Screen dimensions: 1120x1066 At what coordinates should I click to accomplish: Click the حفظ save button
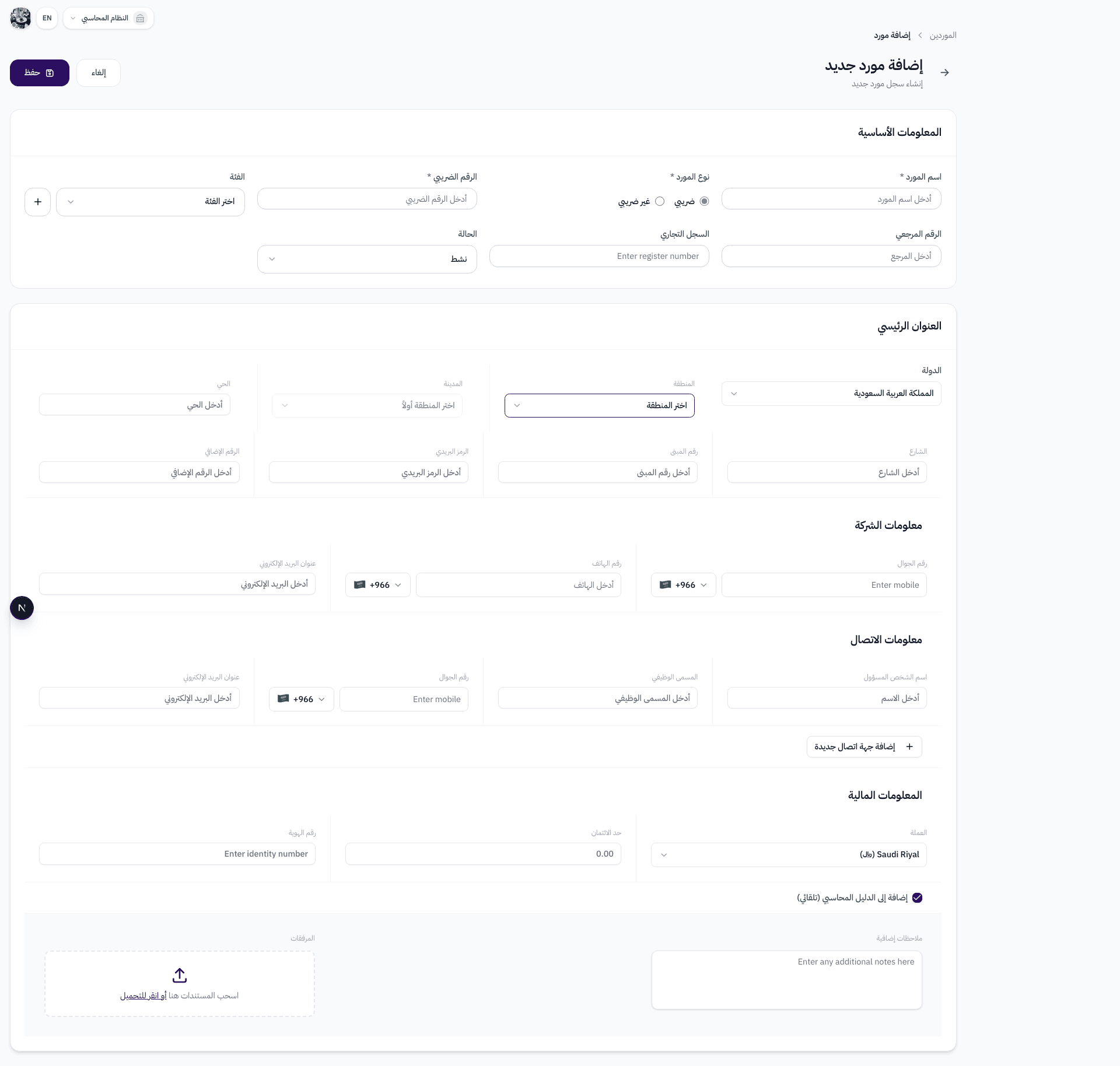coord(40,73)
